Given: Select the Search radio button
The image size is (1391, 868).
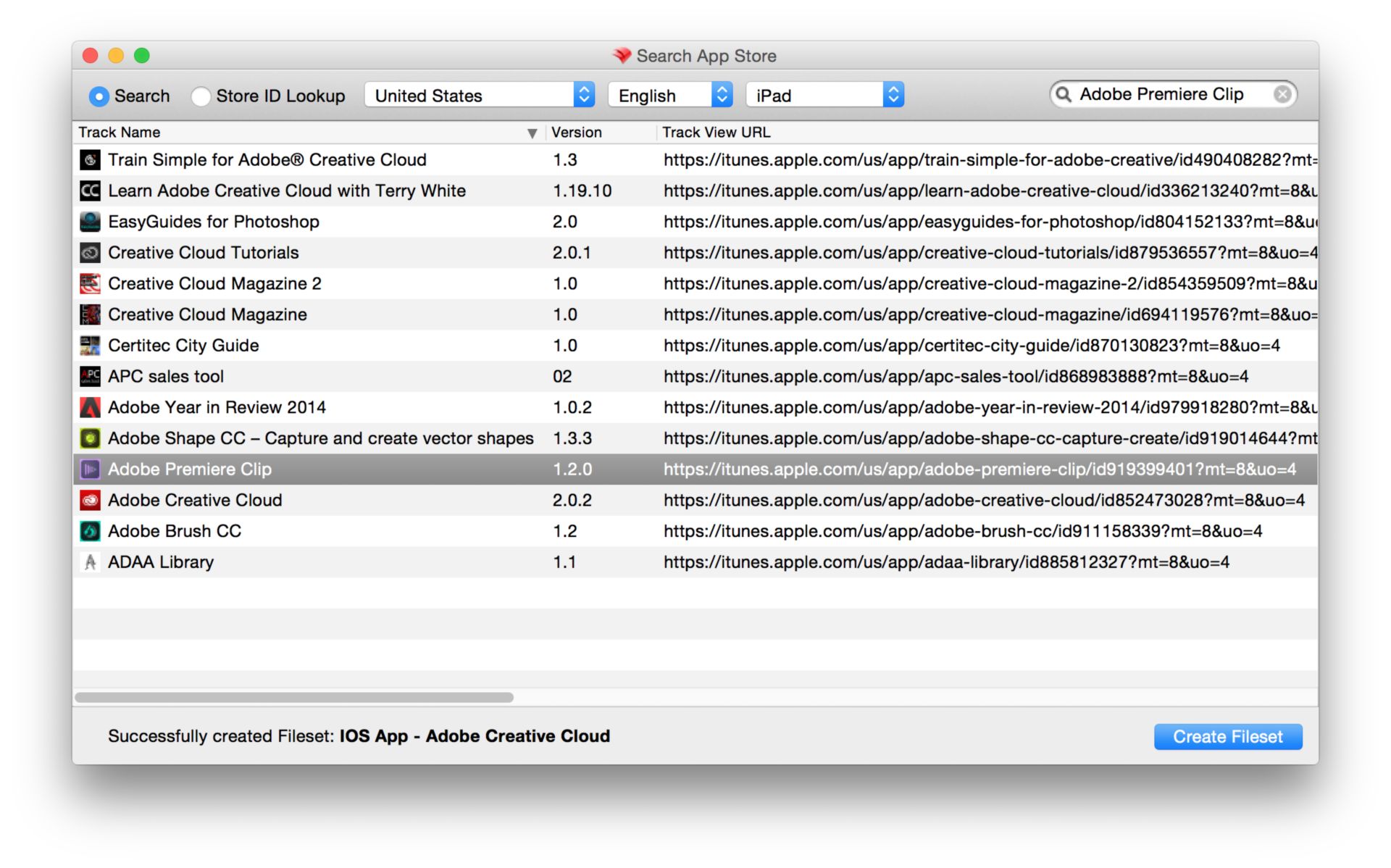Looking at the screenshot, I should click(x=99, y=96).
